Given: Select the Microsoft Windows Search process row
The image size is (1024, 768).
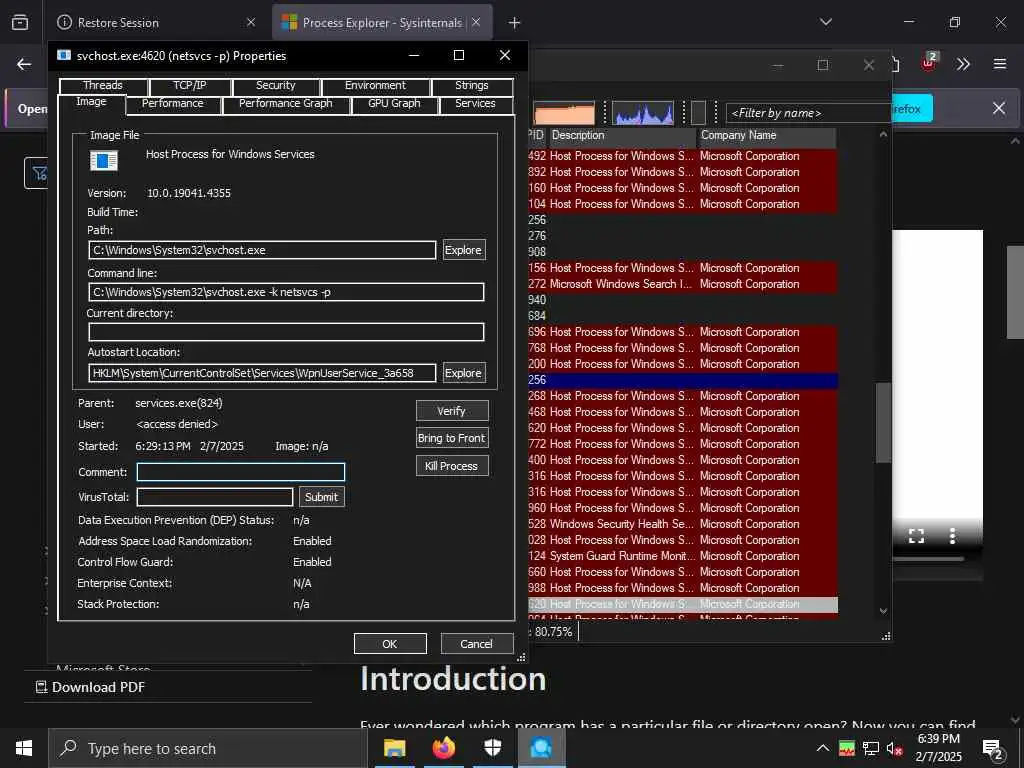Looking at the screenshot, I should (x=682, y=284).
